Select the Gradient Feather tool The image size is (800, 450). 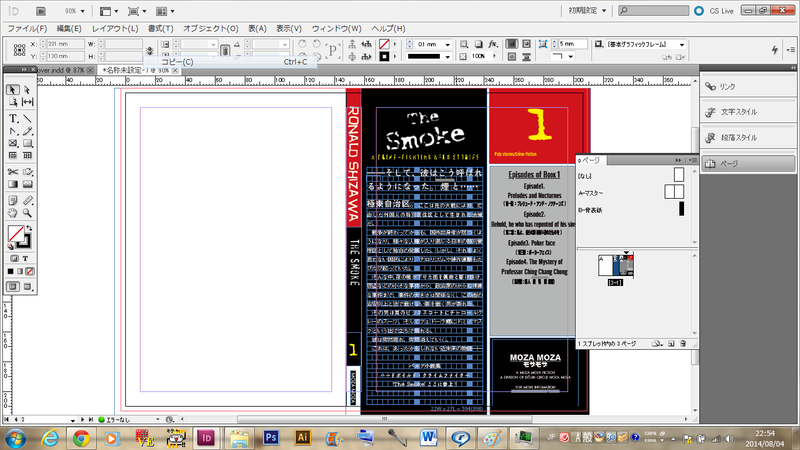coord(28,184)
